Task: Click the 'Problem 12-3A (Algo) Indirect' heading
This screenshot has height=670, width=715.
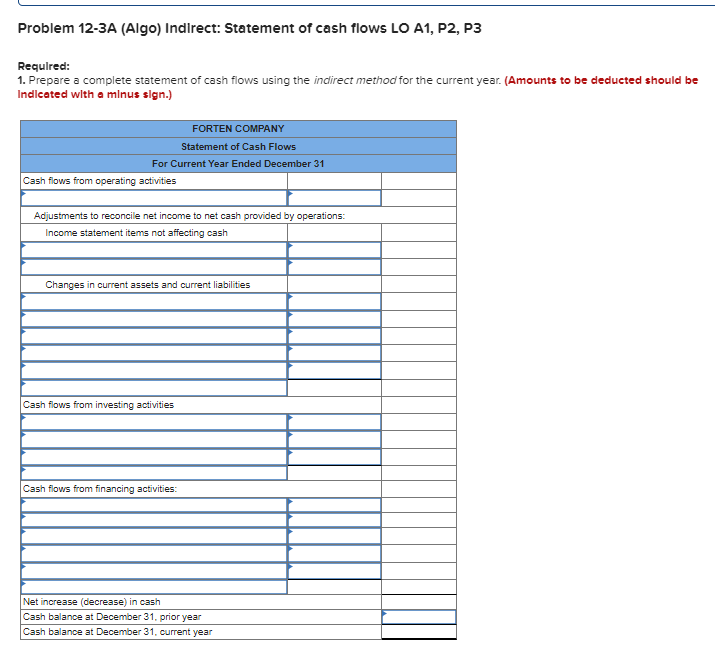Action: 249,28
